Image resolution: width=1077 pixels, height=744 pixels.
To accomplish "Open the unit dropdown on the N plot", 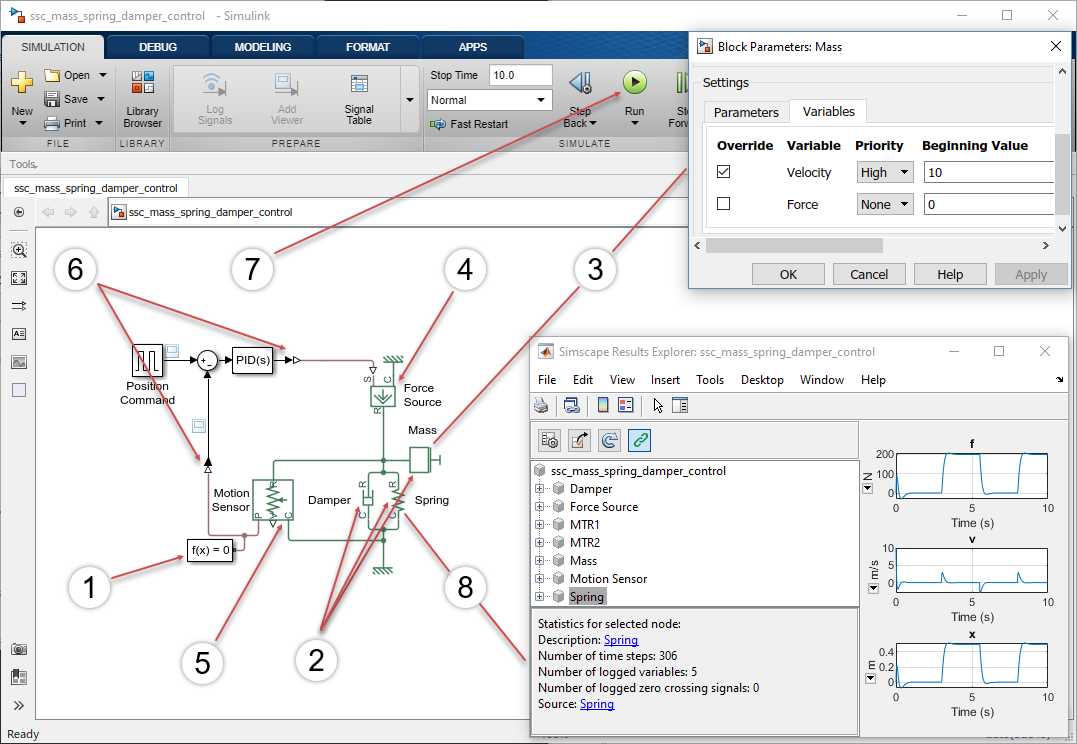I will click(868, 488).
